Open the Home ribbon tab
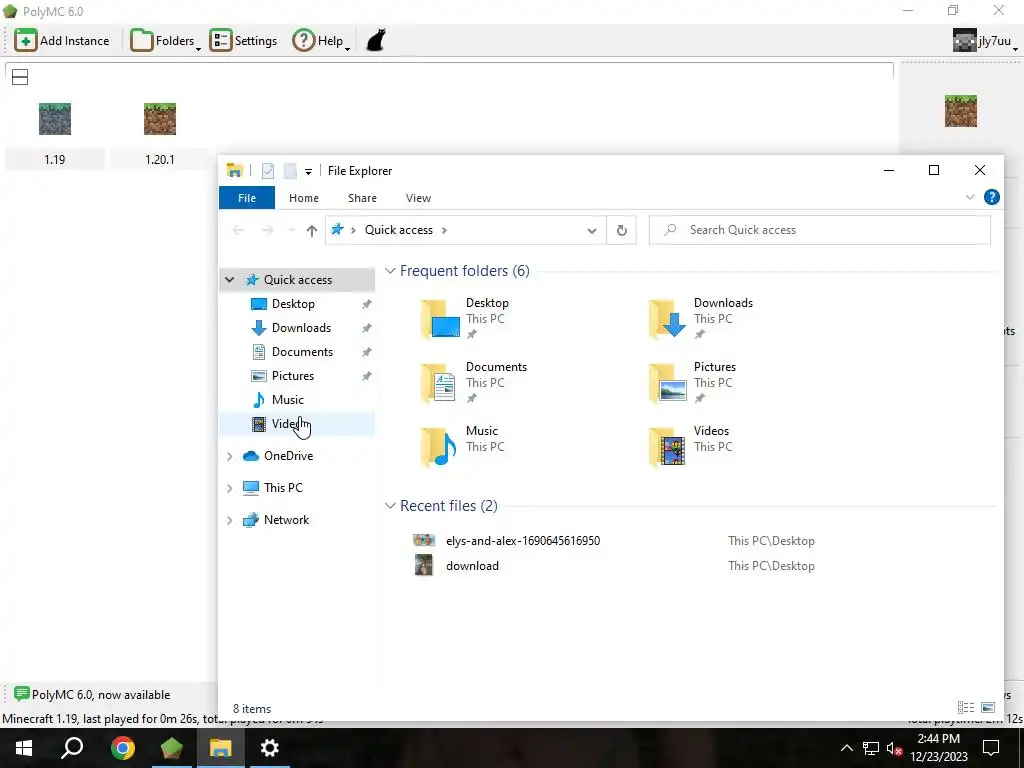Viewport: 1024px width, 768px height. click(x=304, y=198)
